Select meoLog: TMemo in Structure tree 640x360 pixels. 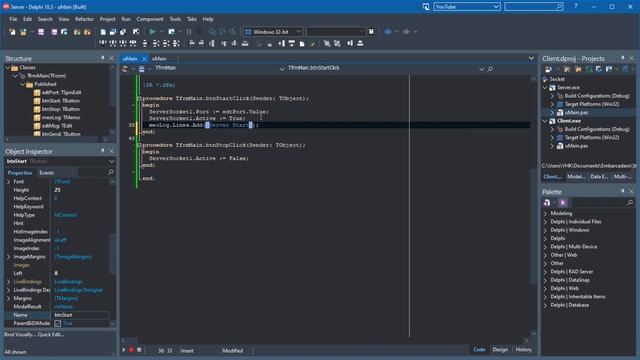tap(60, 118)
